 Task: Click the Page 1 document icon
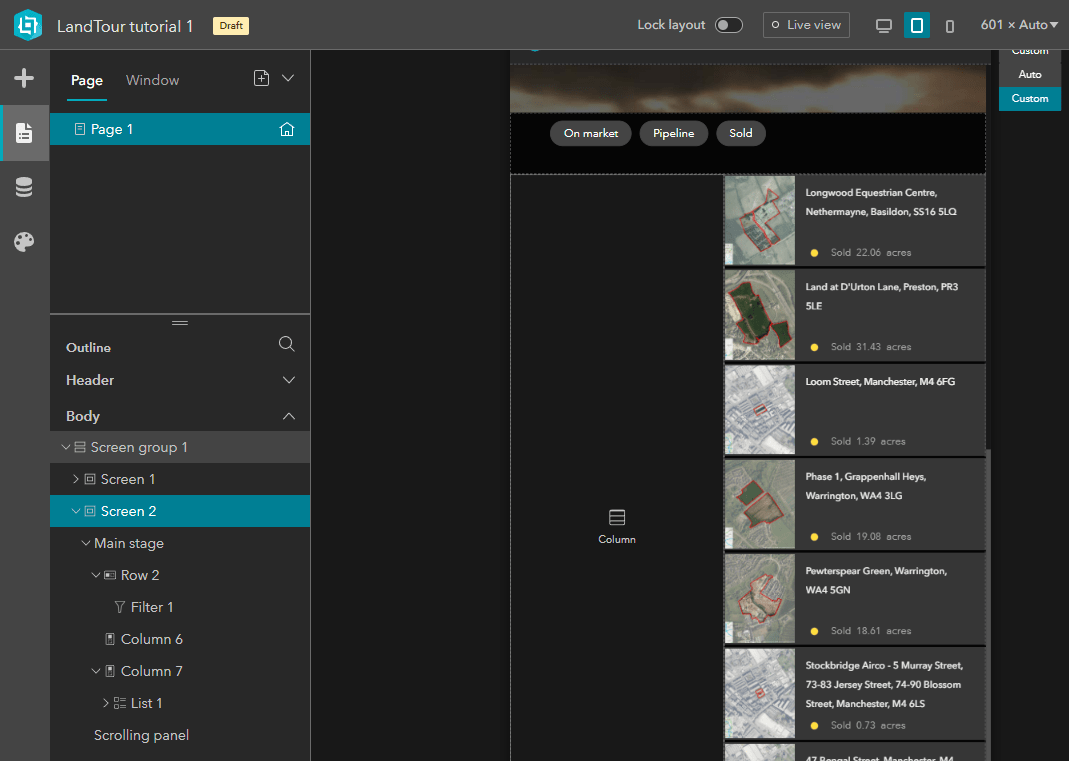point(80,129)
